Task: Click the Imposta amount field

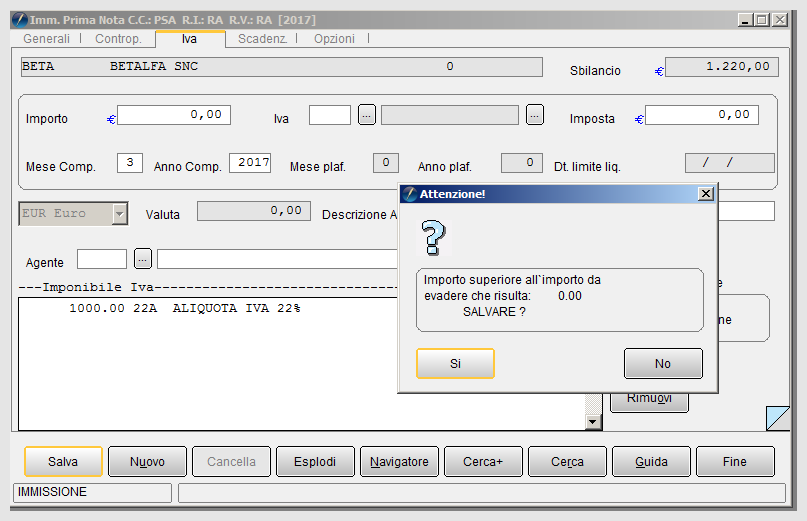Action: pyautogui.click(x=701, y=115)
